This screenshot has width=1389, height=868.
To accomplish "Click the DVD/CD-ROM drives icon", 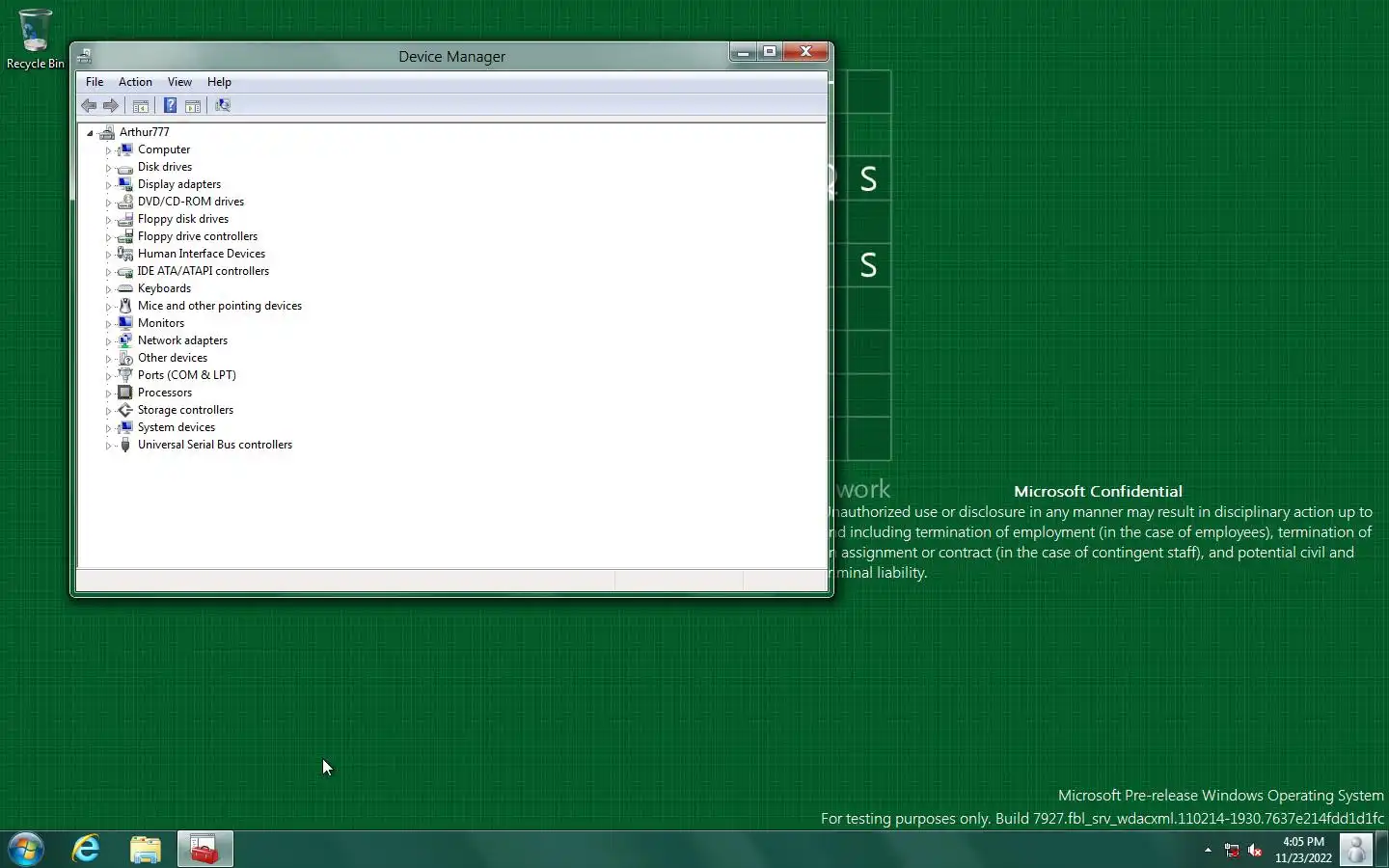I will (x=124, y=202).
